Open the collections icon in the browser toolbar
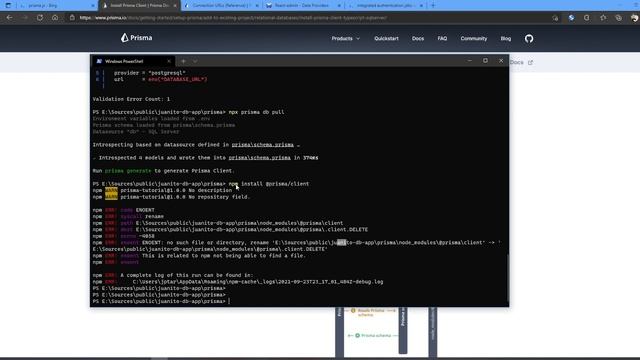The width and height of the screenshot is (640, 360). tap(618, 18)
